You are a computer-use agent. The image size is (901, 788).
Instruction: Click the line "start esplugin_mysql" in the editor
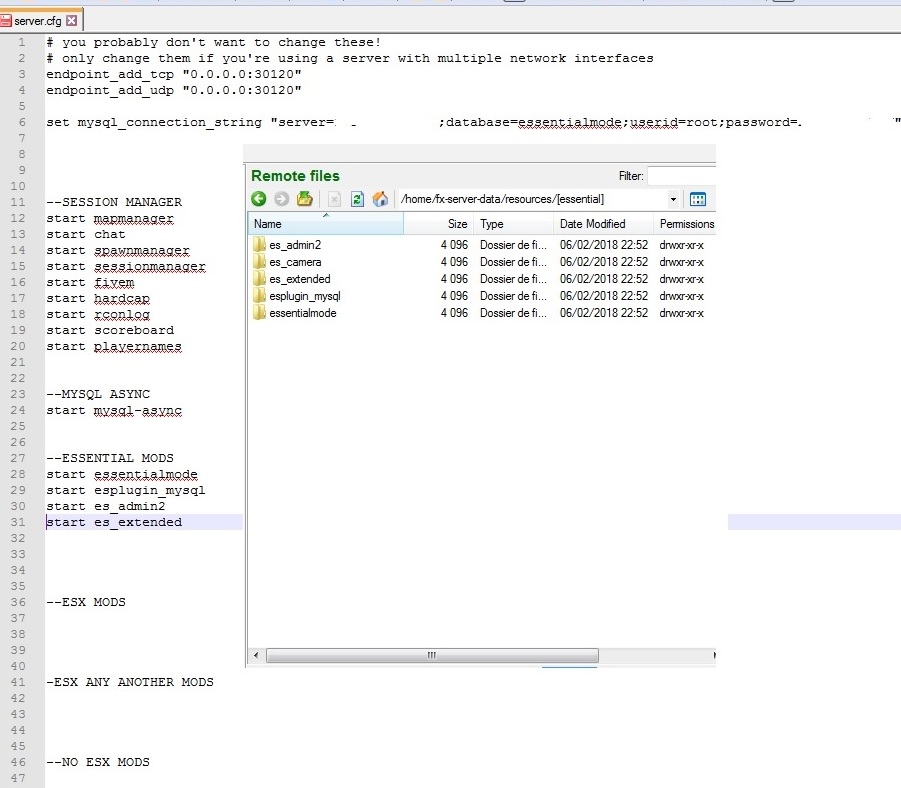pos(126,490)
